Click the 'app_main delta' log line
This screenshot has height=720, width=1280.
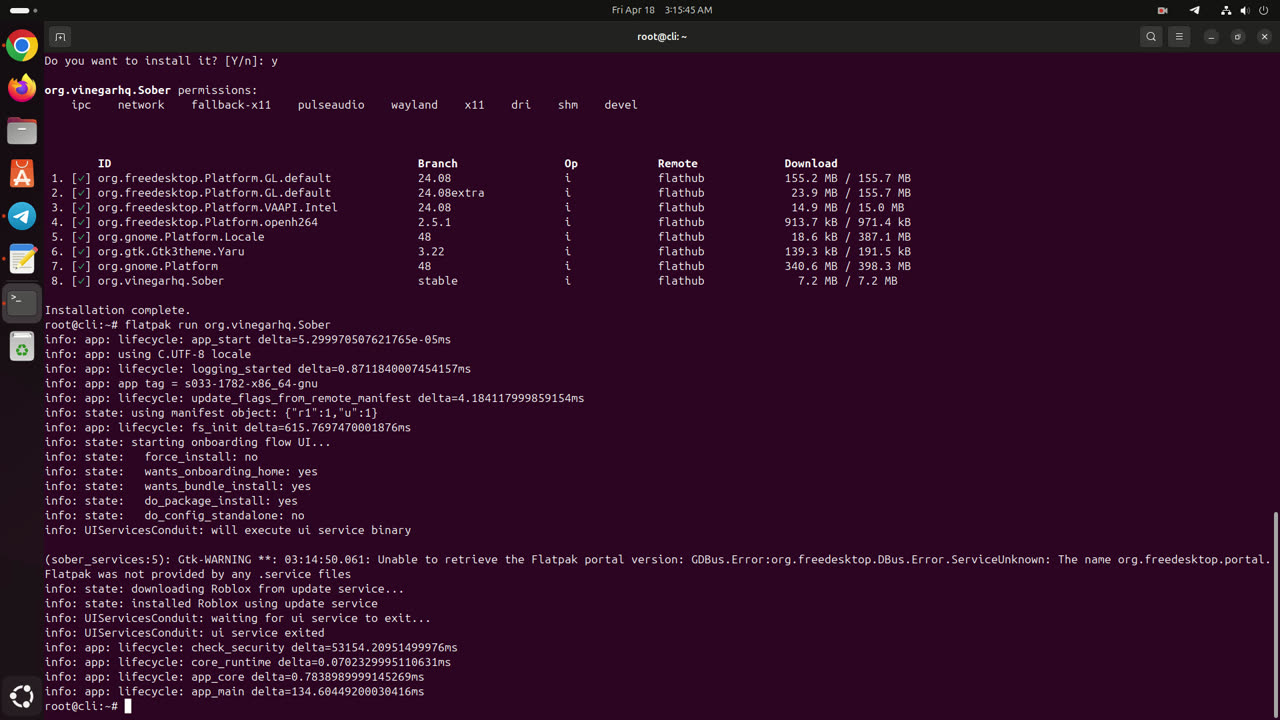click(234, 692)
